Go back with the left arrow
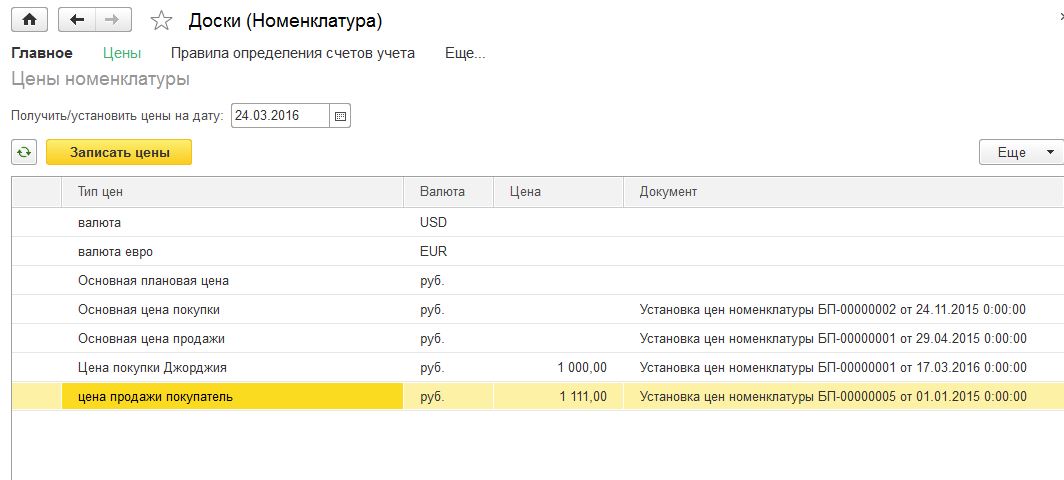Screen dimensions: 1064x480 (77, 20)
